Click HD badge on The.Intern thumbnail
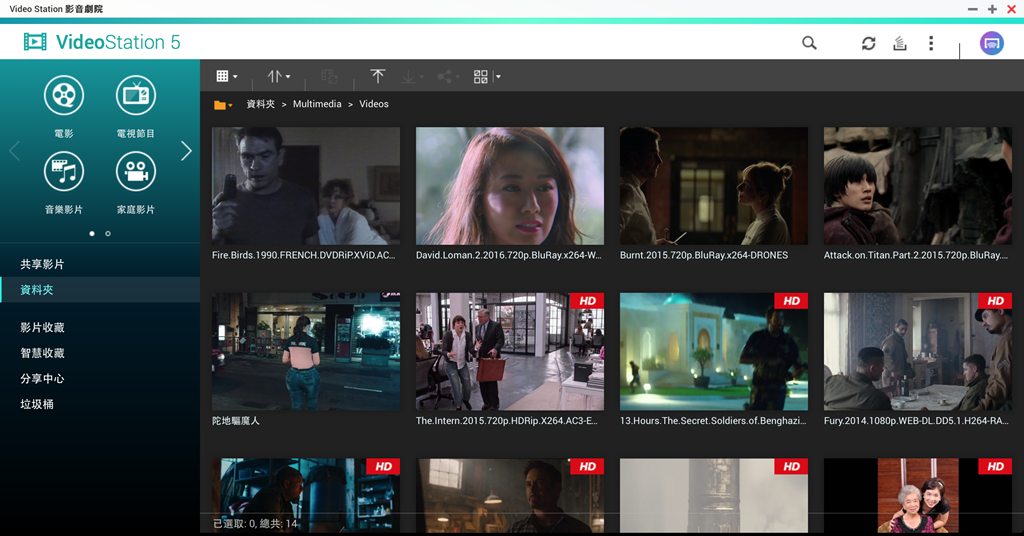Image resolution: width=1024 pixels, height=536 pixels. click(587, 301)
